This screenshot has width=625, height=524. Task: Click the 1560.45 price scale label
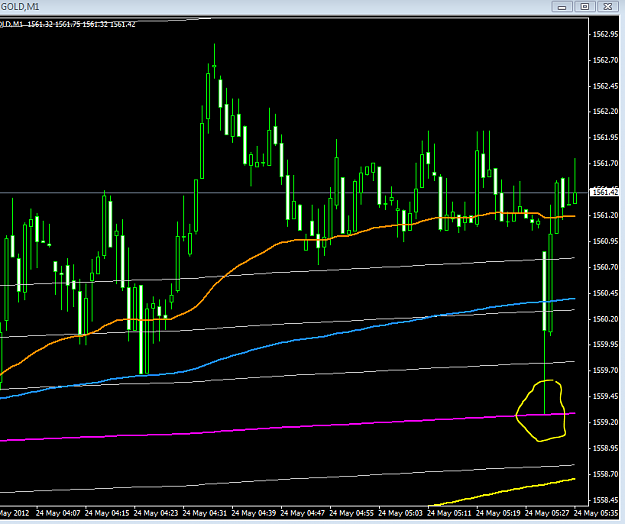tap(605, 293)
